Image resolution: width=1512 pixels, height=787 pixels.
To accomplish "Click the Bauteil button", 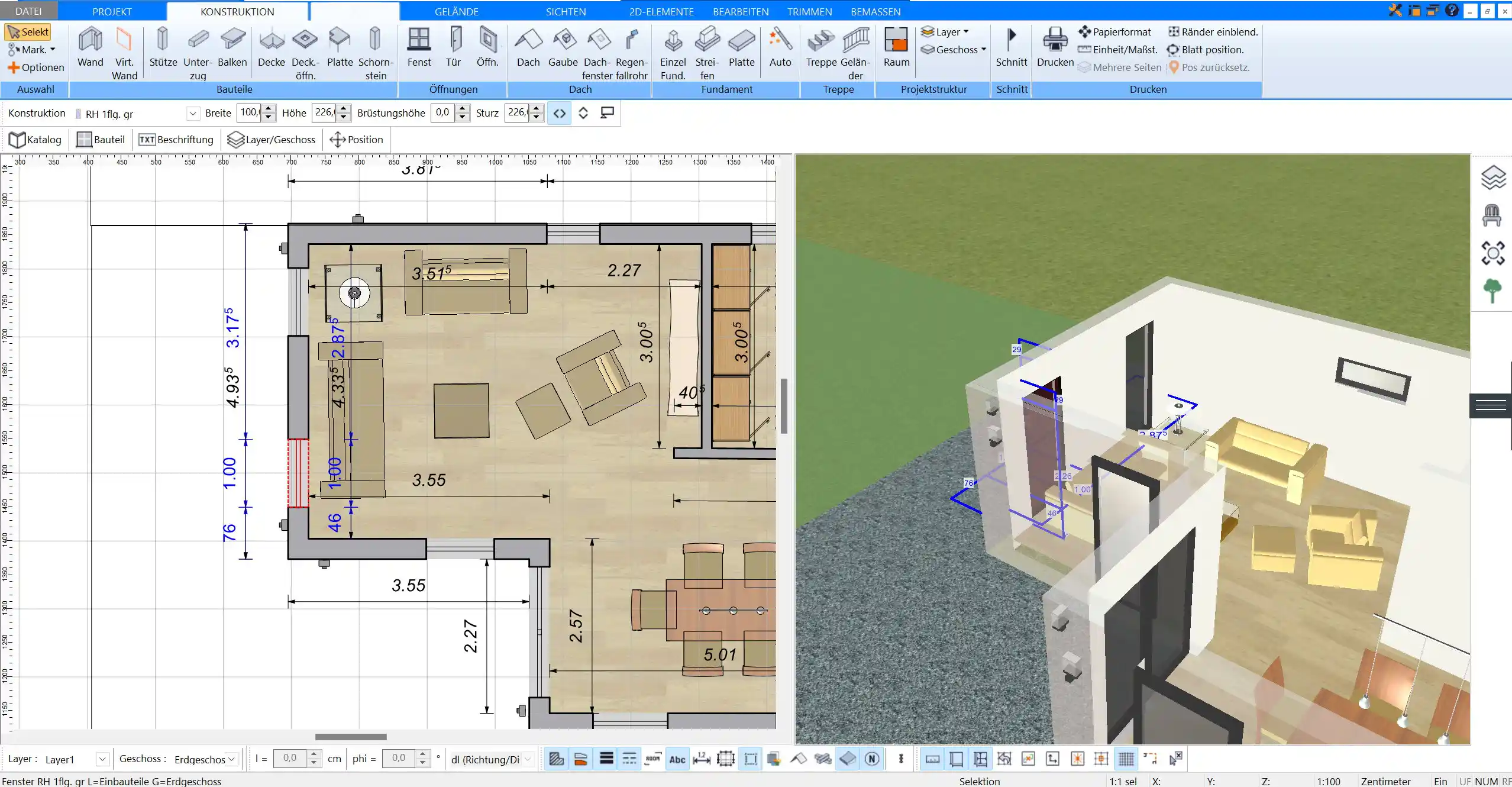I will [x=101, y=140].
